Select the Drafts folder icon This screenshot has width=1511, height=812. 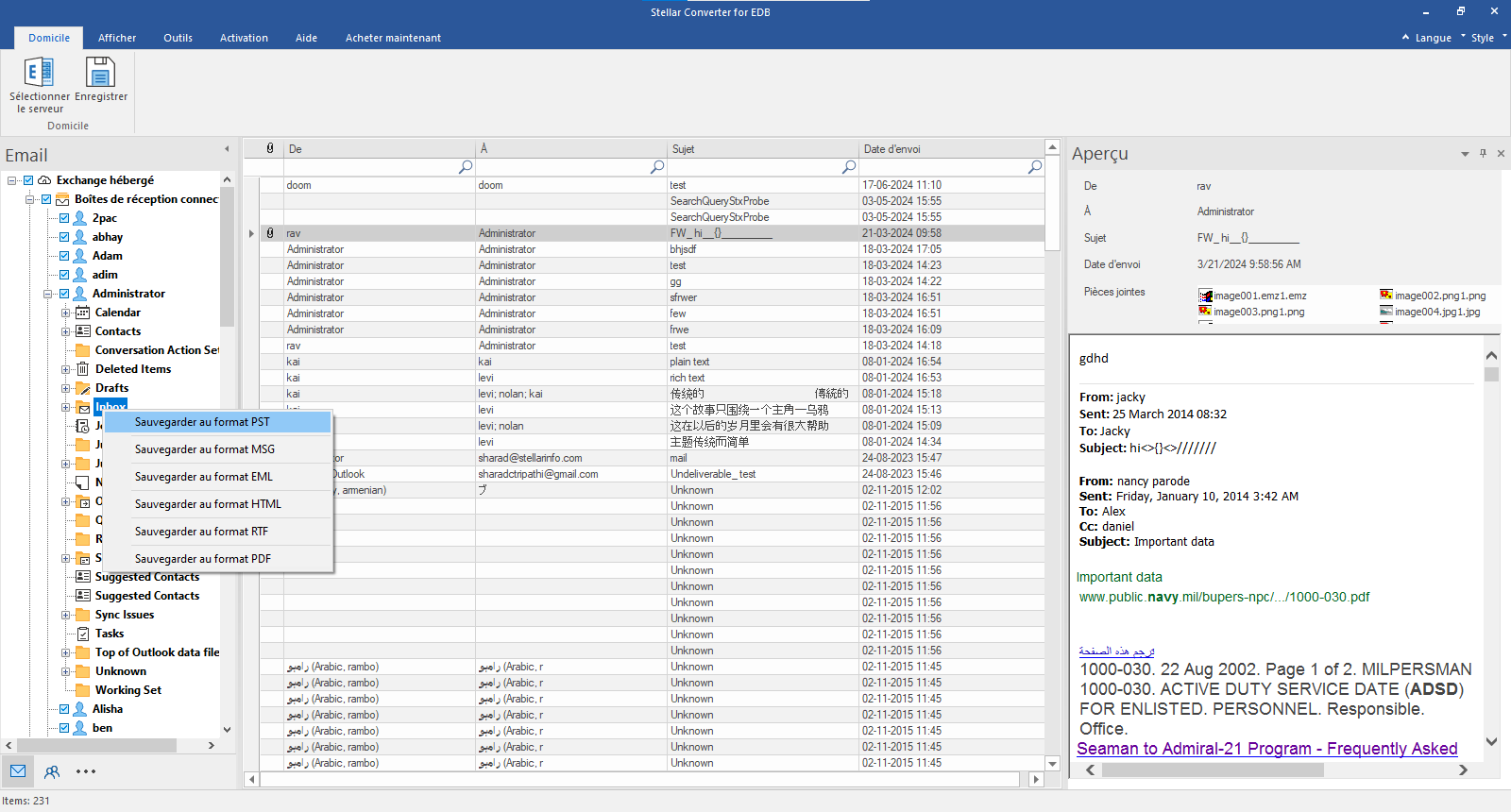pos(83,388)
